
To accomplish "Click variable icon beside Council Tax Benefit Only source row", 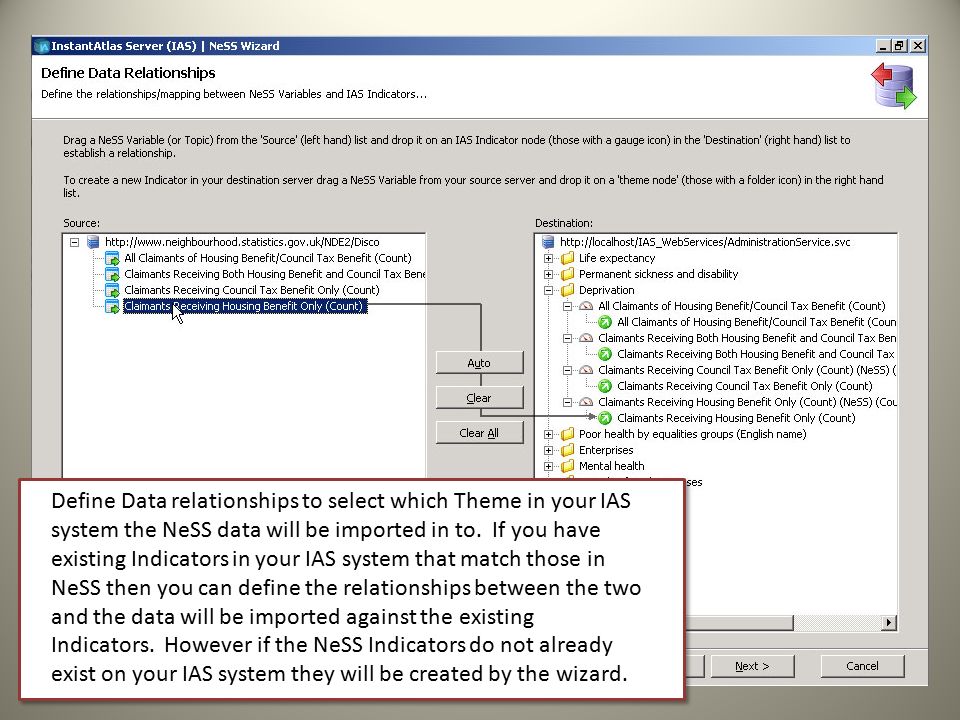I will 112,290.
